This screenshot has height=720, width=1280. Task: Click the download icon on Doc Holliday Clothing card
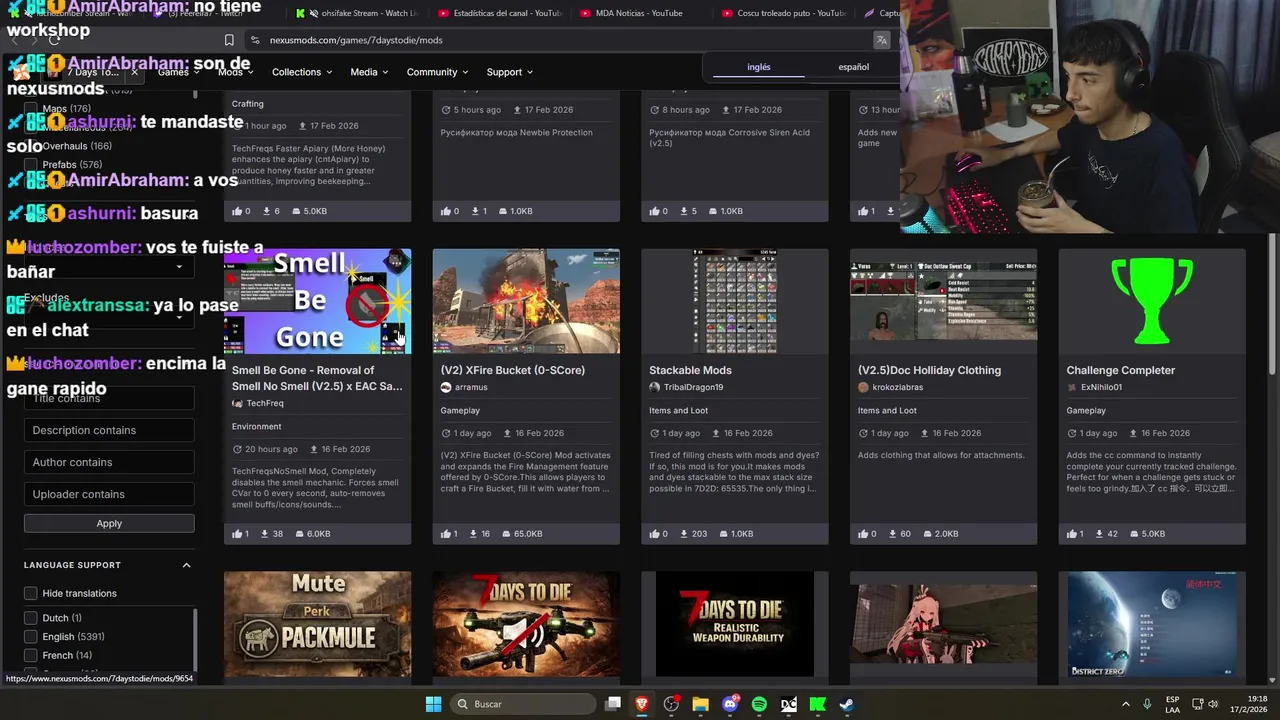click(x=891, y=534)
